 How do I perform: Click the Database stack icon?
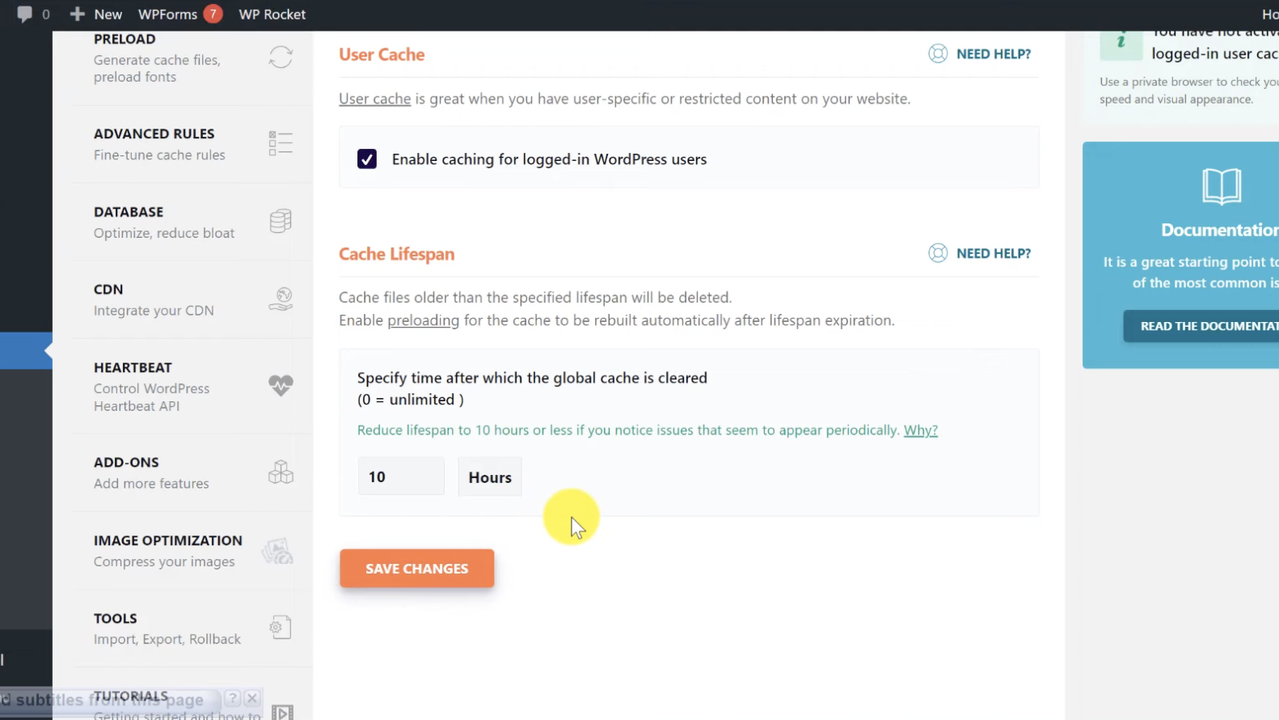pos(280,222)
